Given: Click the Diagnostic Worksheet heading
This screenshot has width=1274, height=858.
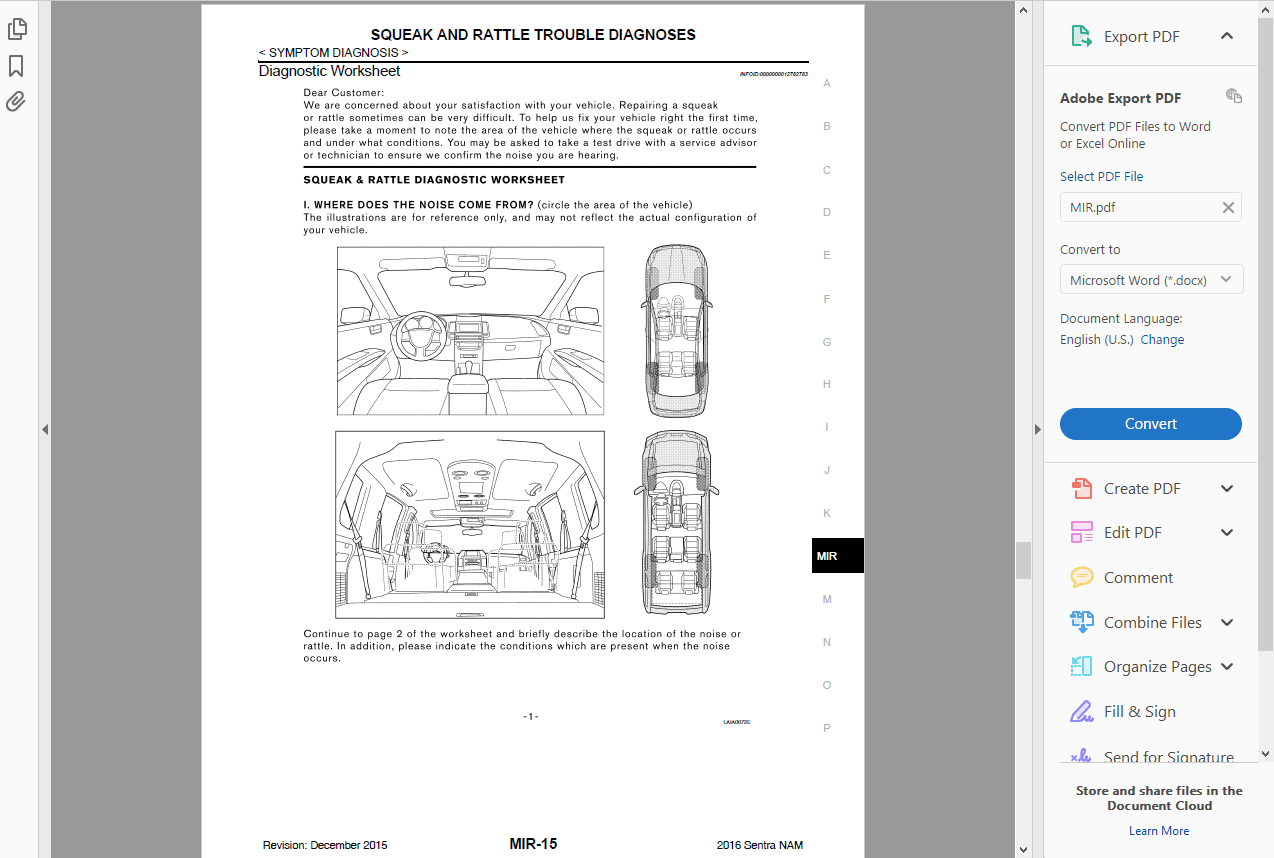Looking at the screenshot, I should (x=329, y=71).
